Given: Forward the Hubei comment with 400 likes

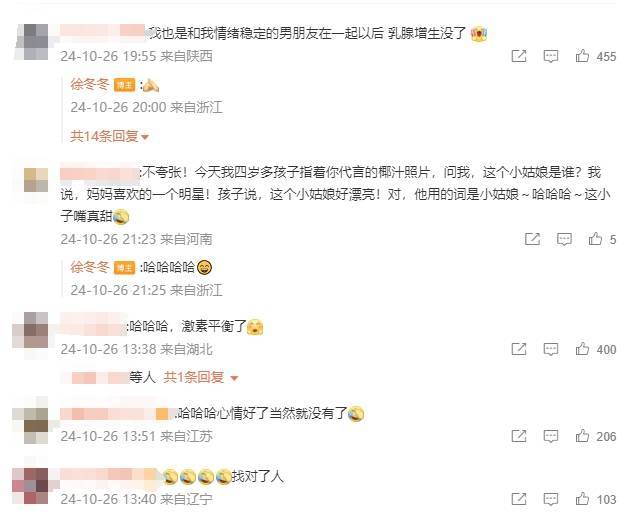Looking at the screenshot, I should tap(519, 349).
